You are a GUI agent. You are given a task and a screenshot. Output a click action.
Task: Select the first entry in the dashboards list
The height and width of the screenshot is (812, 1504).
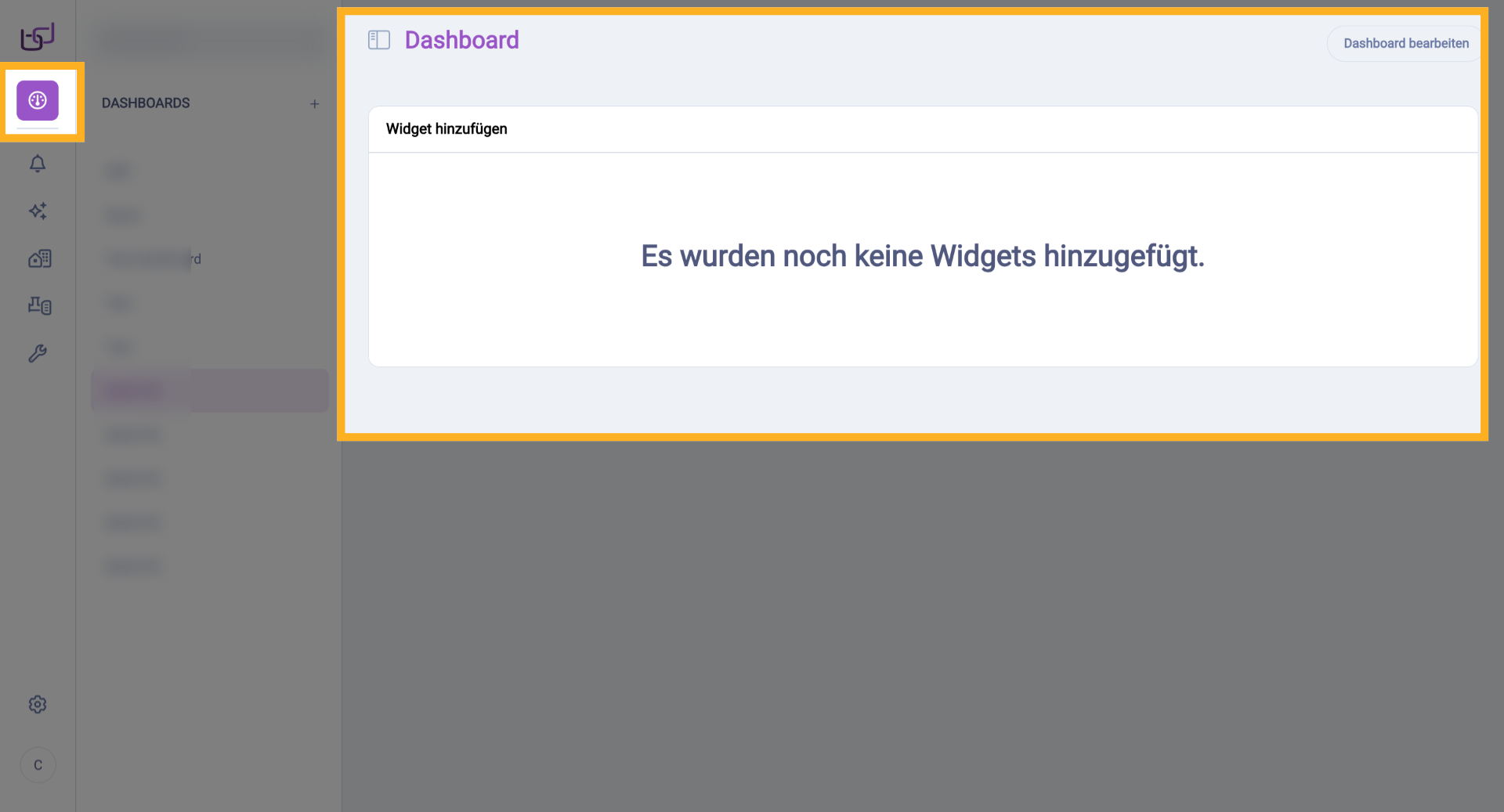pyautogui.click(x=119, y=171)
